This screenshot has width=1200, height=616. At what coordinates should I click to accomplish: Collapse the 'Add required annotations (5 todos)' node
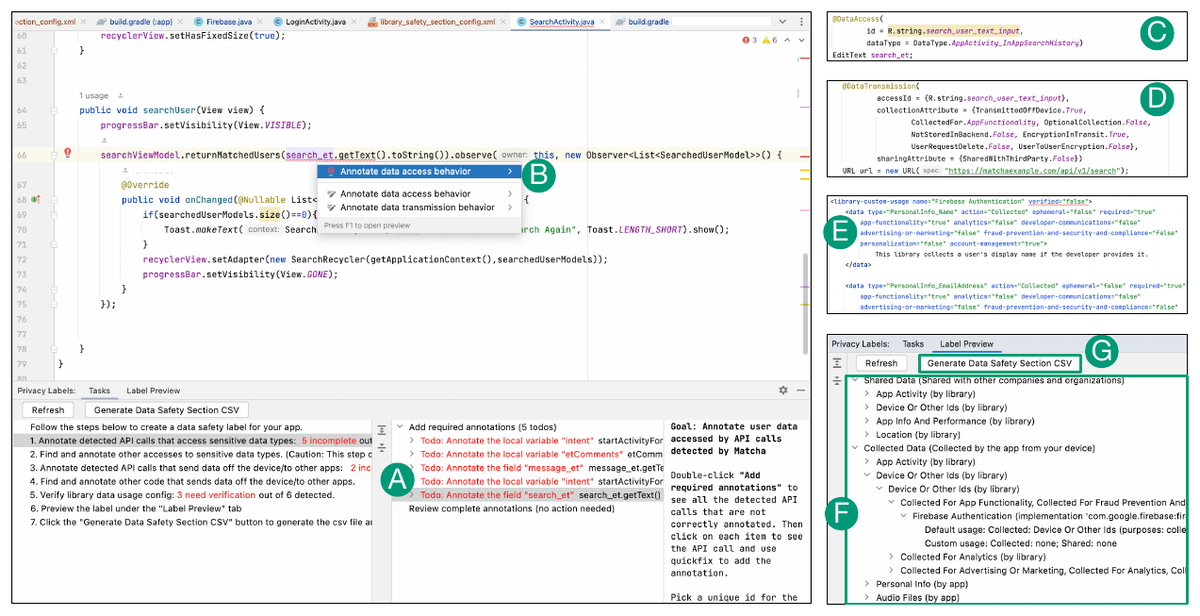[398, 427]
